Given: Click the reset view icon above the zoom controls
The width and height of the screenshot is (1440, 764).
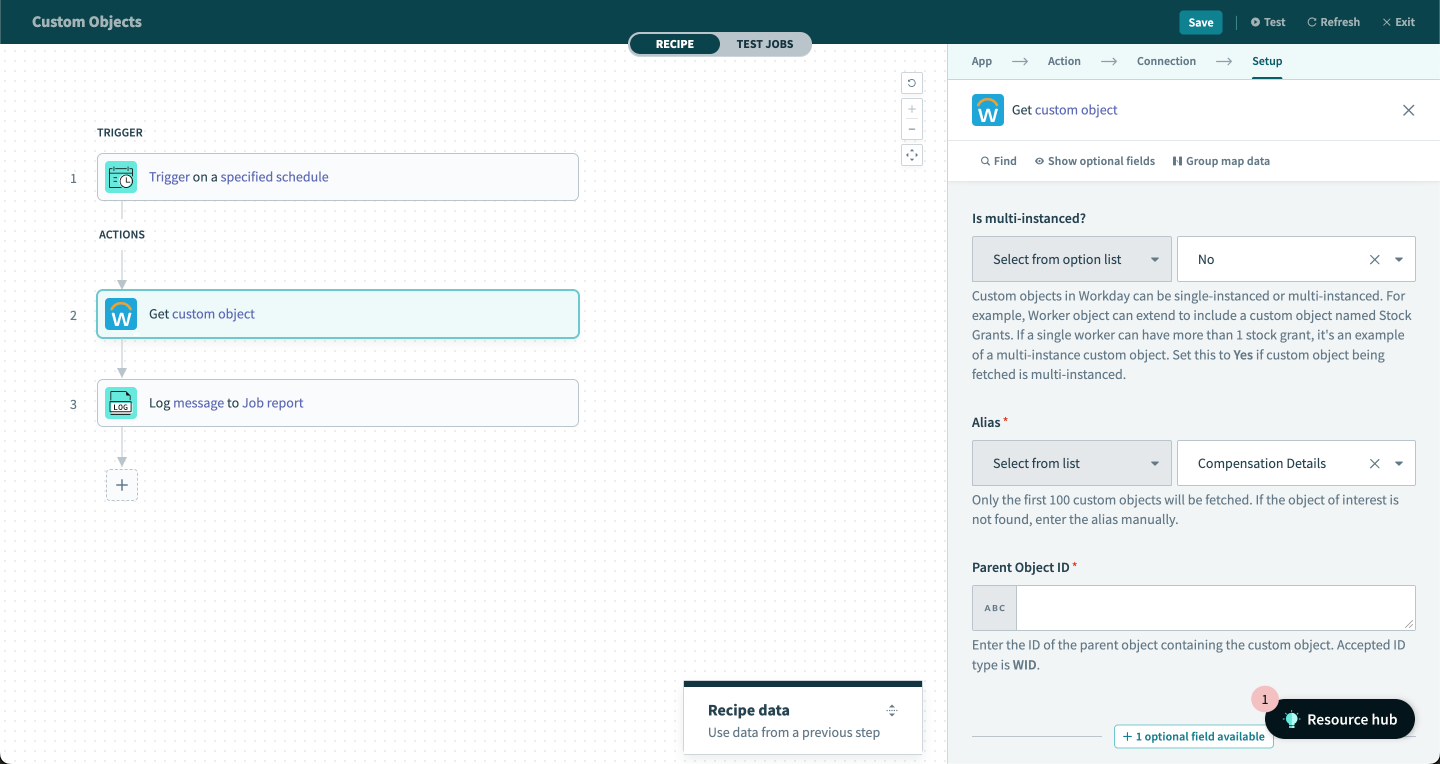Looking at the screenshot, I should tap(911, 83).
